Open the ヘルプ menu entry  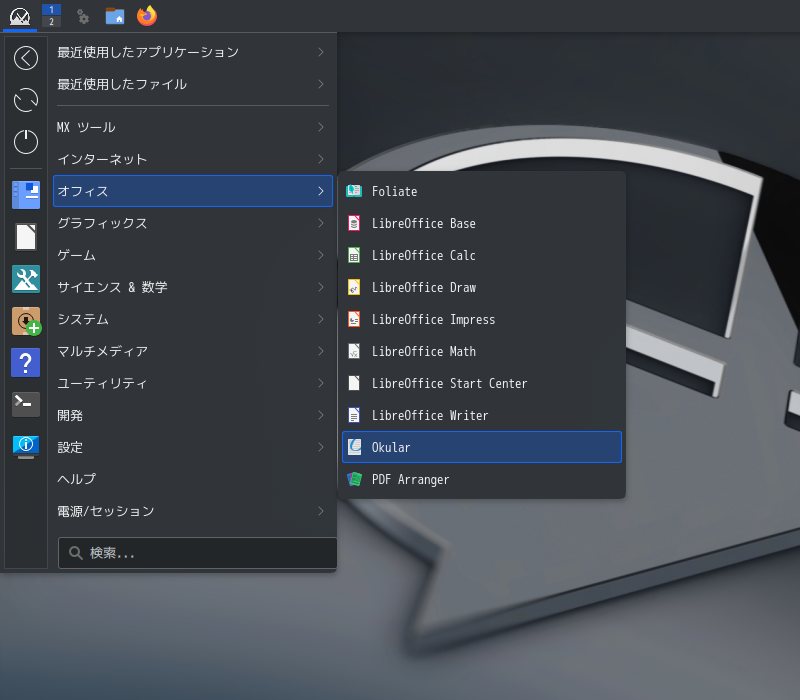(193, 479)
